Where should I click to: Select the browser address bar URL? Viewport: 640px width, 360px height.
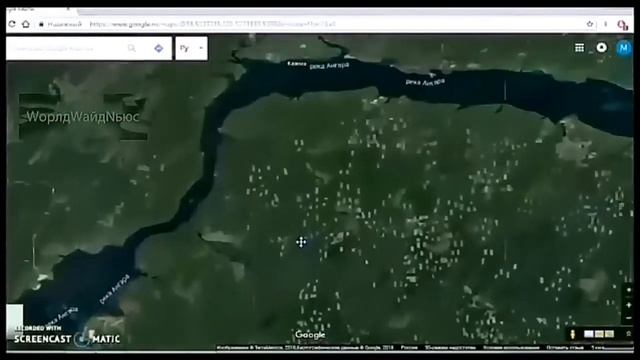tap(212, 24)
